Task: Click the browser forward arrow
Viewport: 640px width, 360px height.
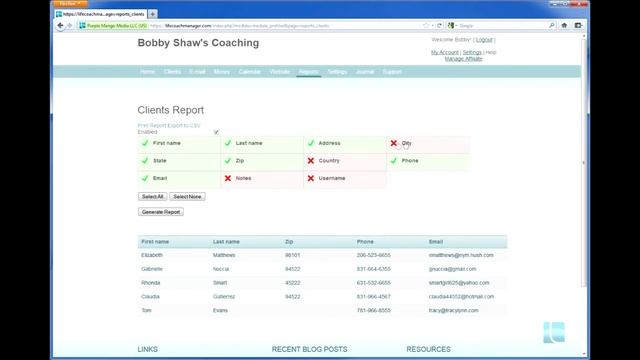Action: coord(69,25)
